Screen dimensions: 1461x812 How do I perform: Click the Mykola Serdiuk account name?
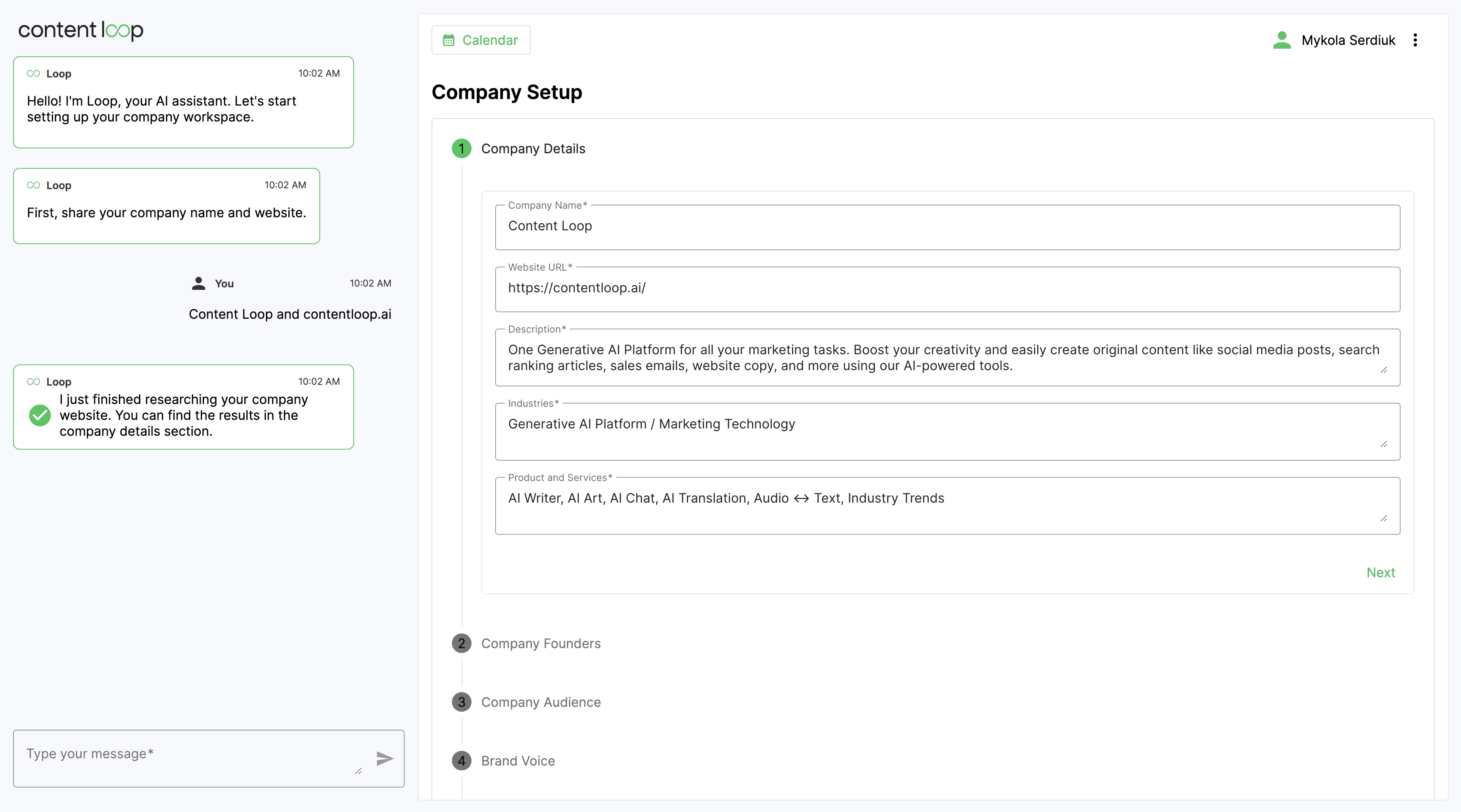click(x=1348, y=40)
